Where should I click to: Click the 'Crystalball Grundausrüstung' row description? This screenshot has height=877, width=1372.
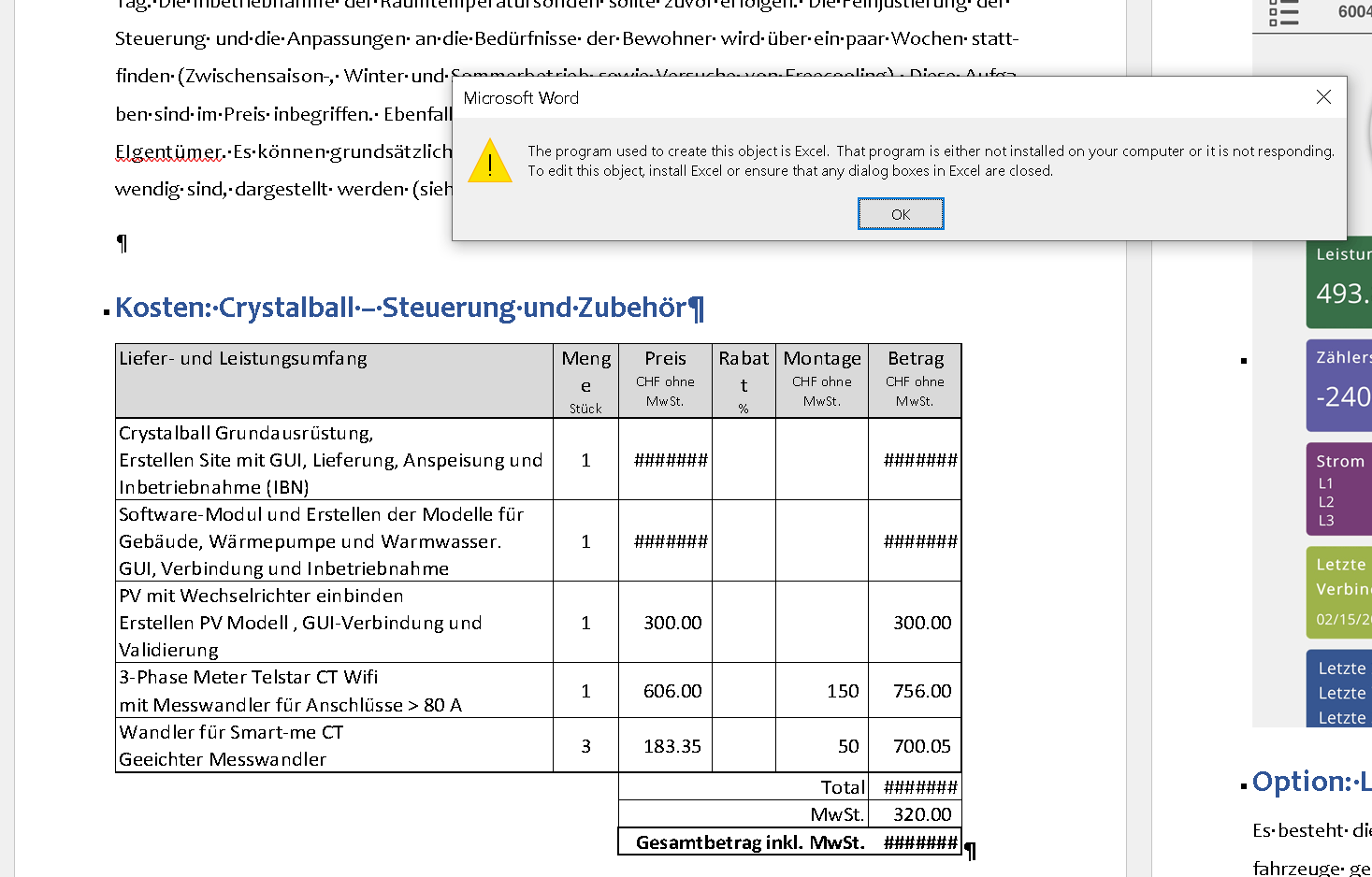pos(334,459)
